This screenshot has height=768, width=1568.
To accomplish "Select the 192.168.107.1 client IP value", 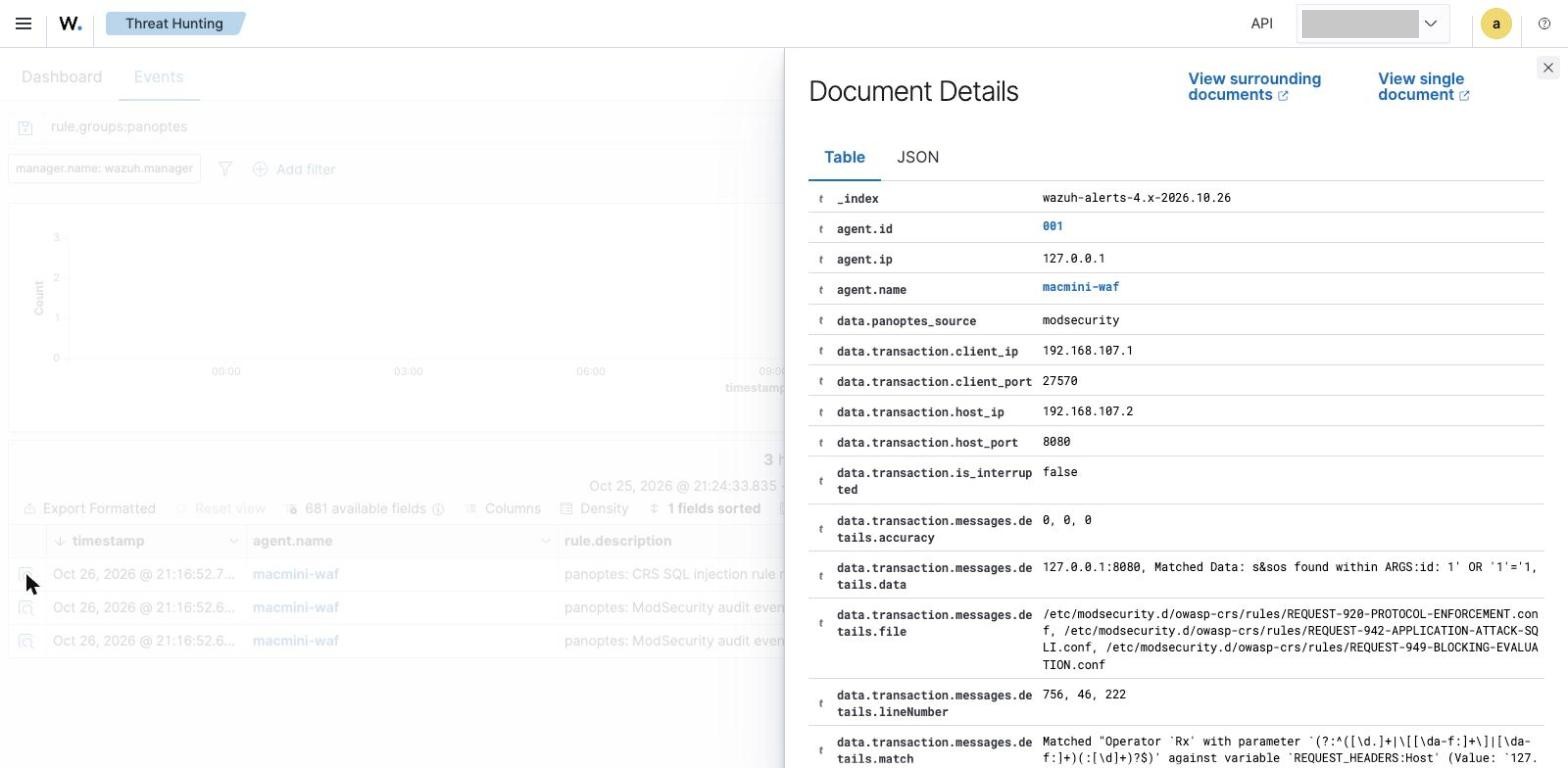I will point(1087,351).
